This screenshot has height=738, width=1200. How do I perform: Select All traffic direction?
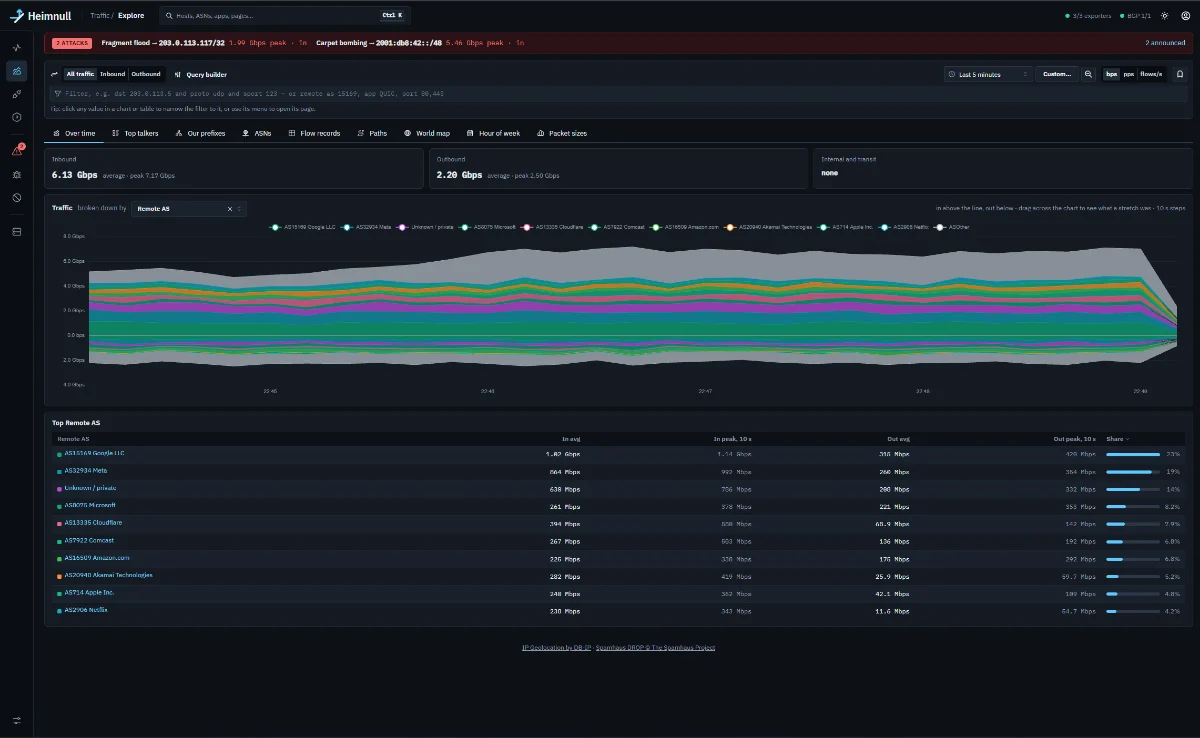pyautogui.click(x=80, y=74)
